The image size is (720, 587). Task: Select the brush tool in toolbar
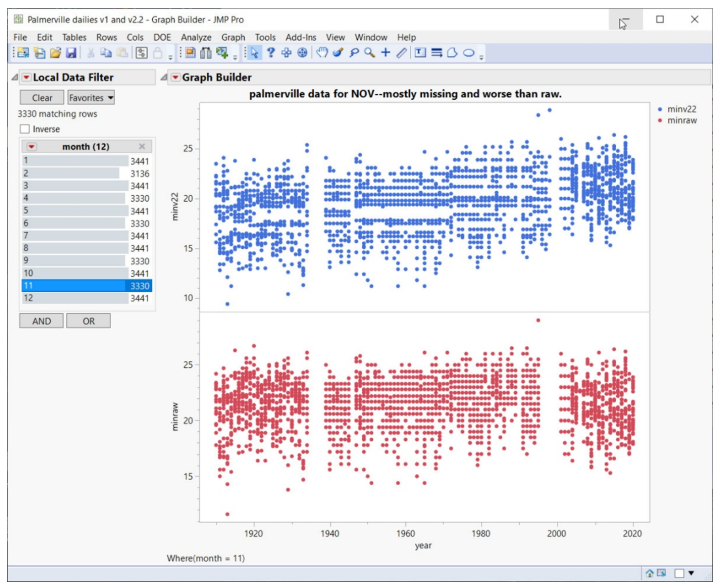click(x=338, y=53)
